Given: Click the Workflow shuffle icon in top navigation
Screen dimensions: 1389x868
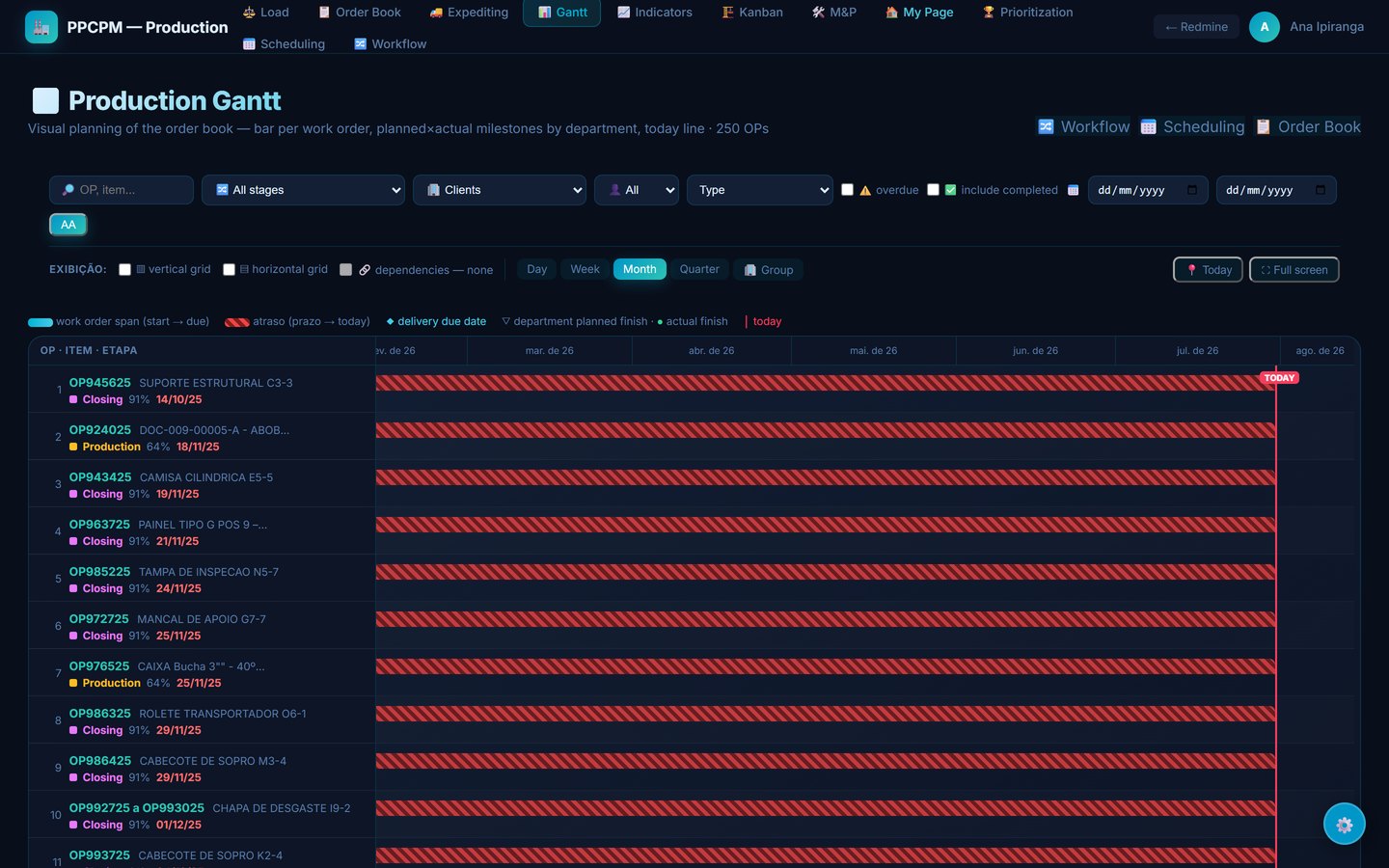Looking at the screenshot, I should [x=361, y=44].
